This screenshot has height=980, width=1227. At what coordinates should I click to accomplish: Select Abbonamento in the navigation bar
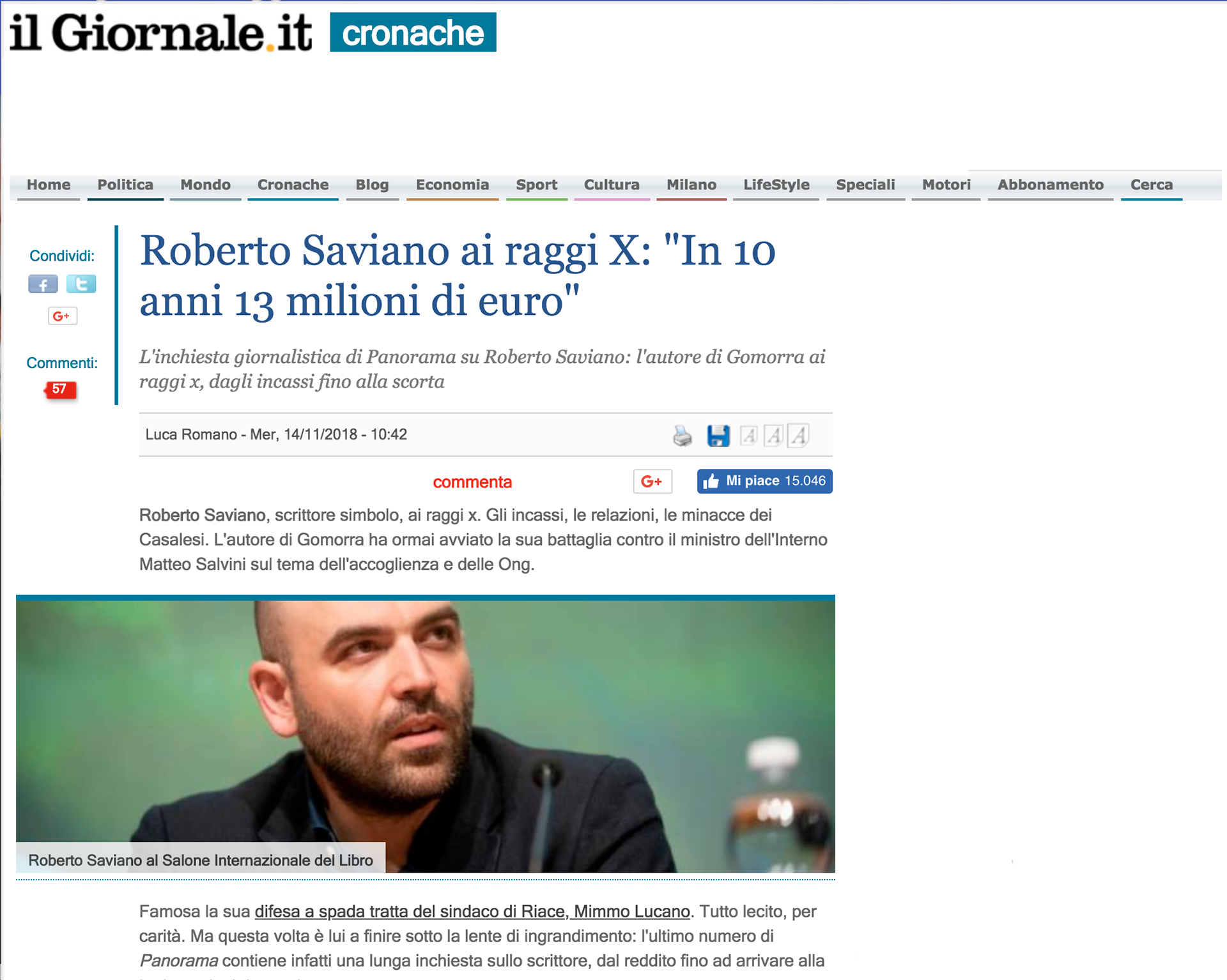(x=1051, y=185)
